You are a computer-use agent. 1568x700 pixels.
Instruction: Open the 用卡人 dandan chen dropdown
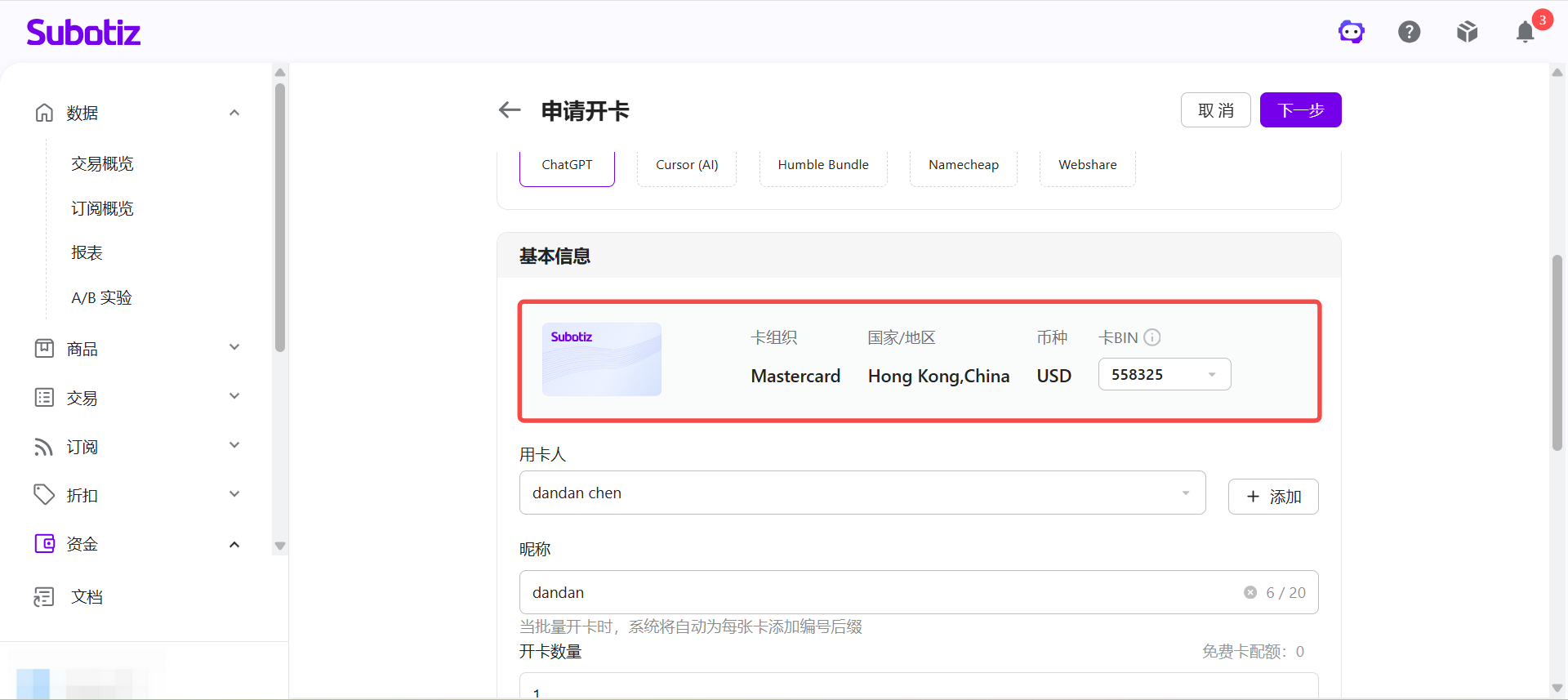[x=862, y=493]
